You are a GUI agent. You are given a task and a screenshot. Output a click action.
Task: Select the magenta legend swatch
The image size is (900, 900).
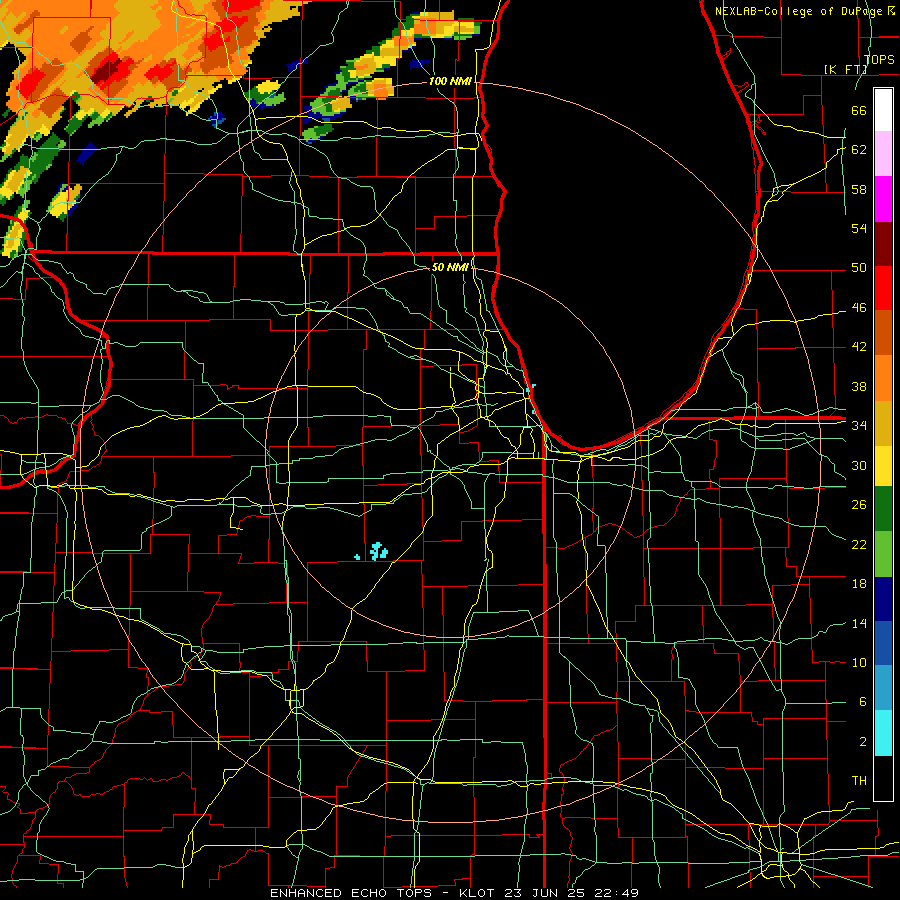(x=883, y=199)
